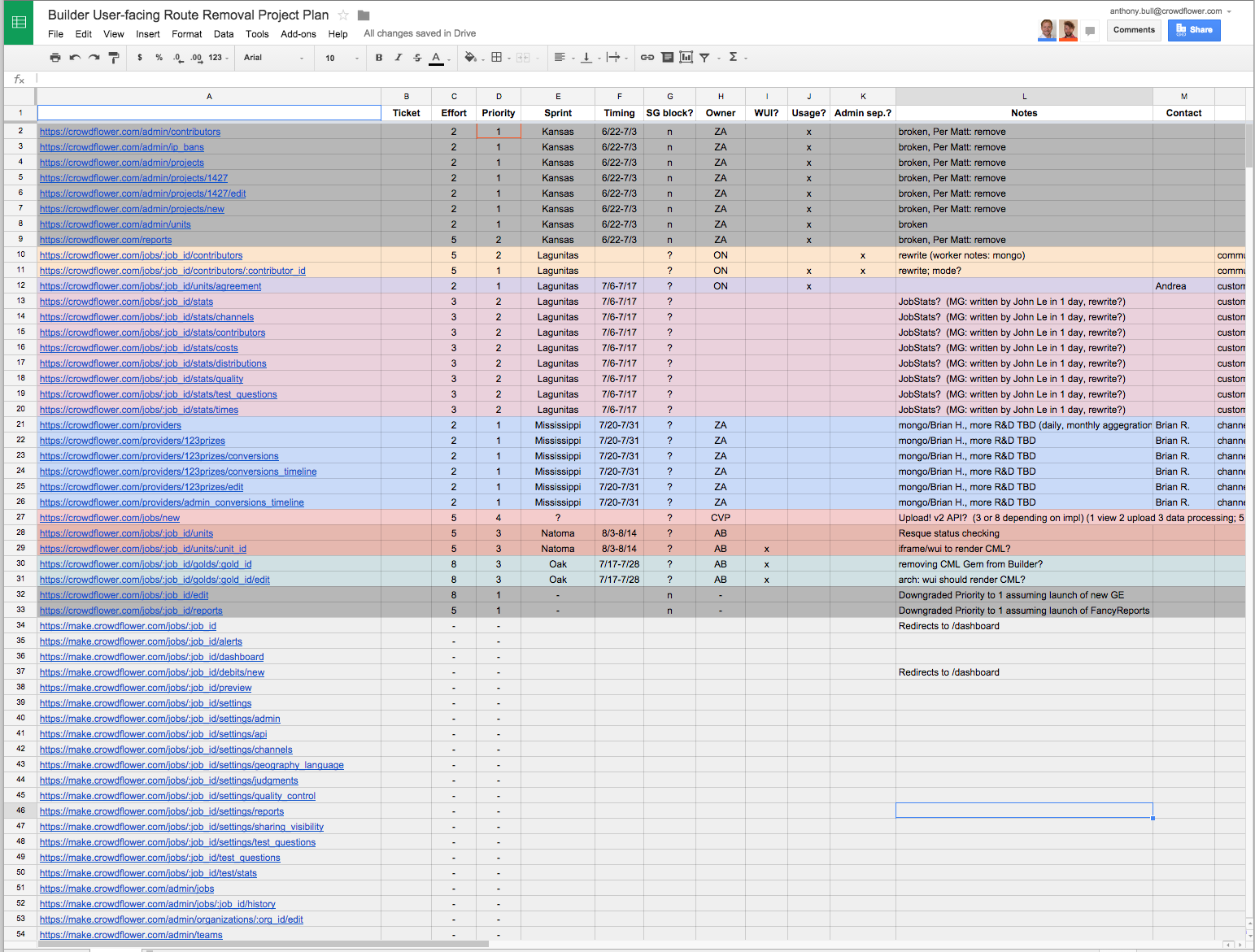This screenshot has width=1255, height=952.
Task: Format cell as percent
Action: click(x=159, y=58)
